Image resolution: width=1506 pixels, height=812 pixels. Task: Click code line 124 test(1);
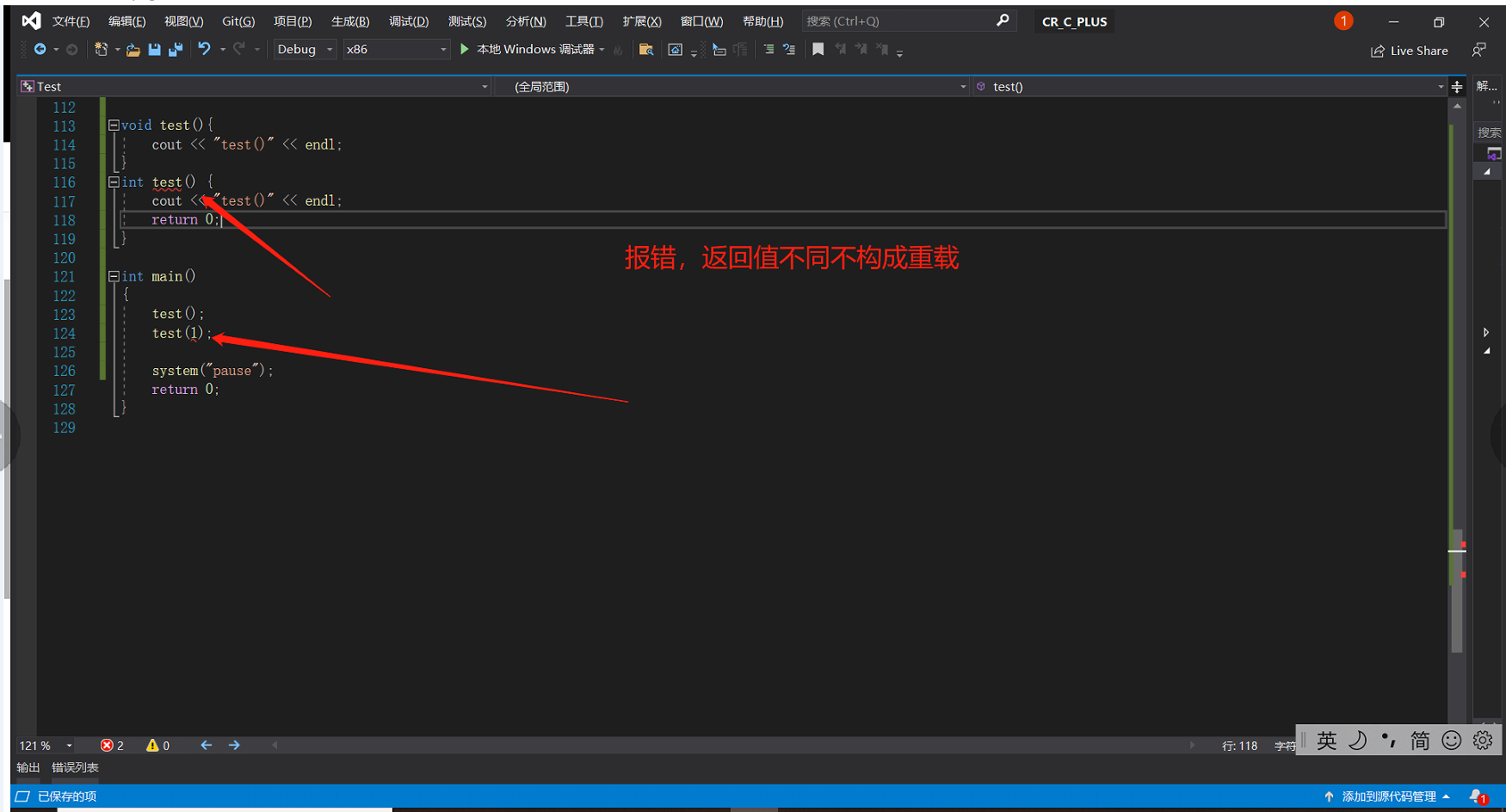[182, 333]
